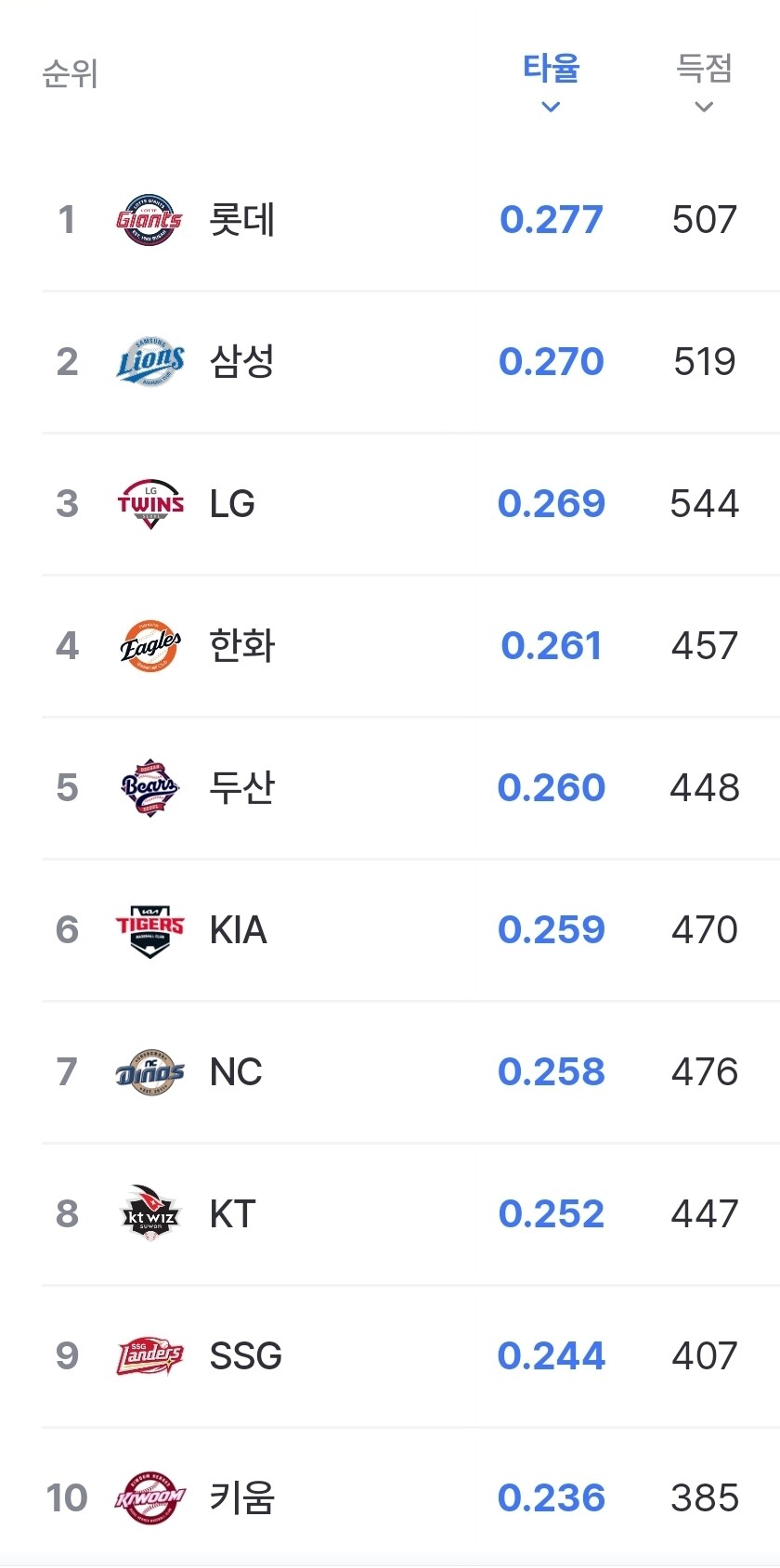Screen dimensions: 780x1568
Task: Select the Hanwha Eagles logo
Action: click(x=149, y=646)
